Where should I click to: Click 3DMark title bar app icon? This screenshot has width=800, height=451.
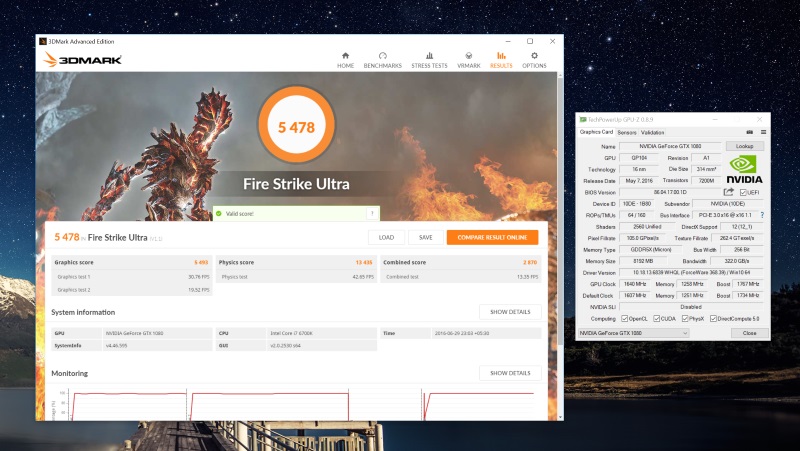[43, 41]
